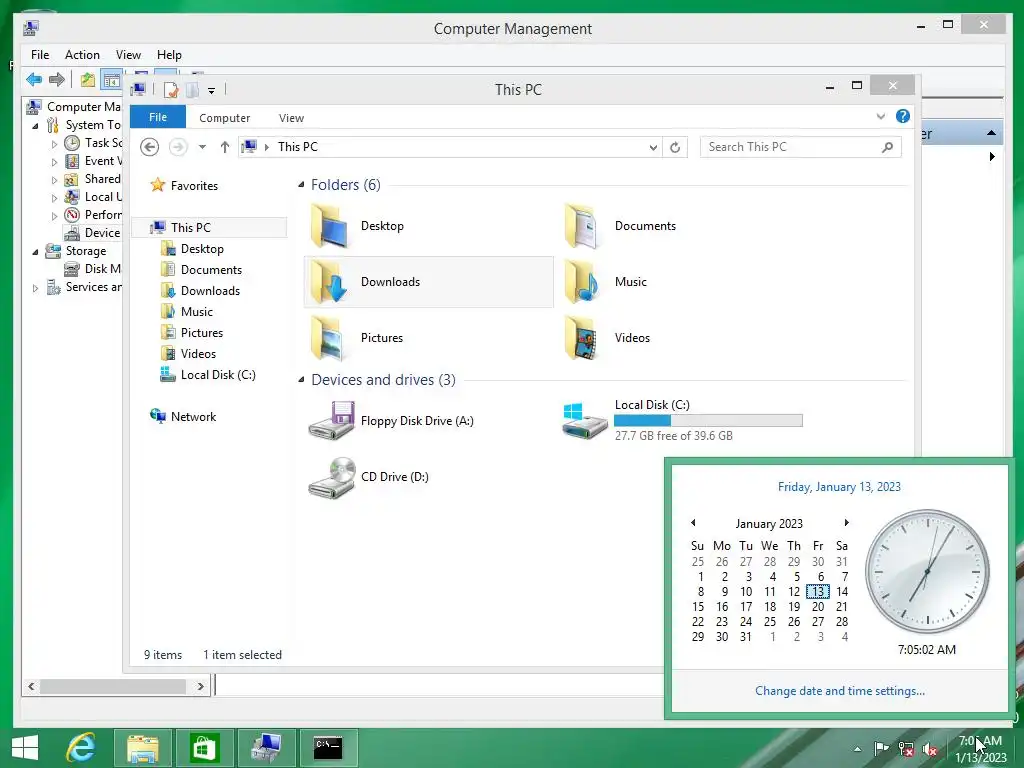Screen dimensions: 1024x768
Task: Open the address bar history dropdown
Action: click(x=653, y=148)
